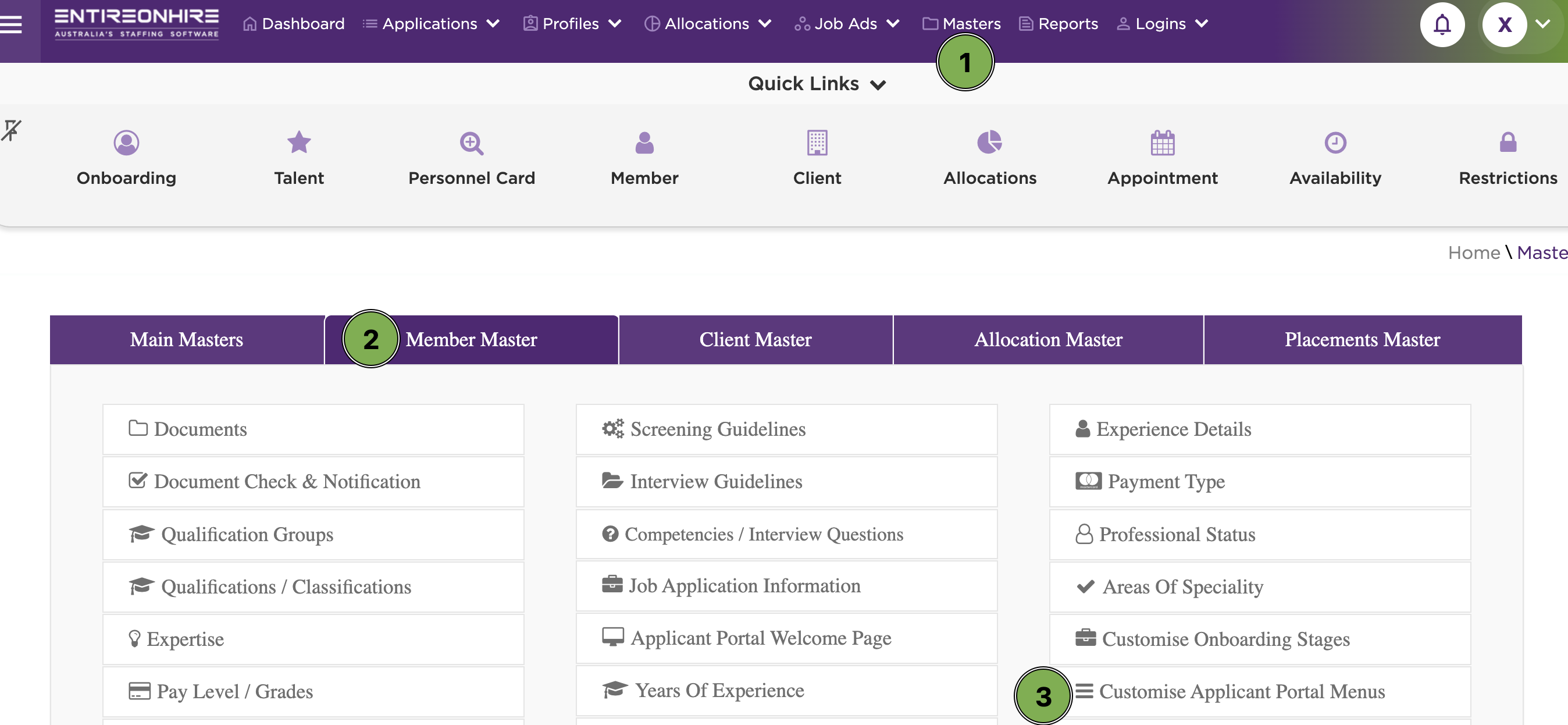Open Interview Guidelines
This screenshot has width=1568, height=725.
[x=786, y=482]
